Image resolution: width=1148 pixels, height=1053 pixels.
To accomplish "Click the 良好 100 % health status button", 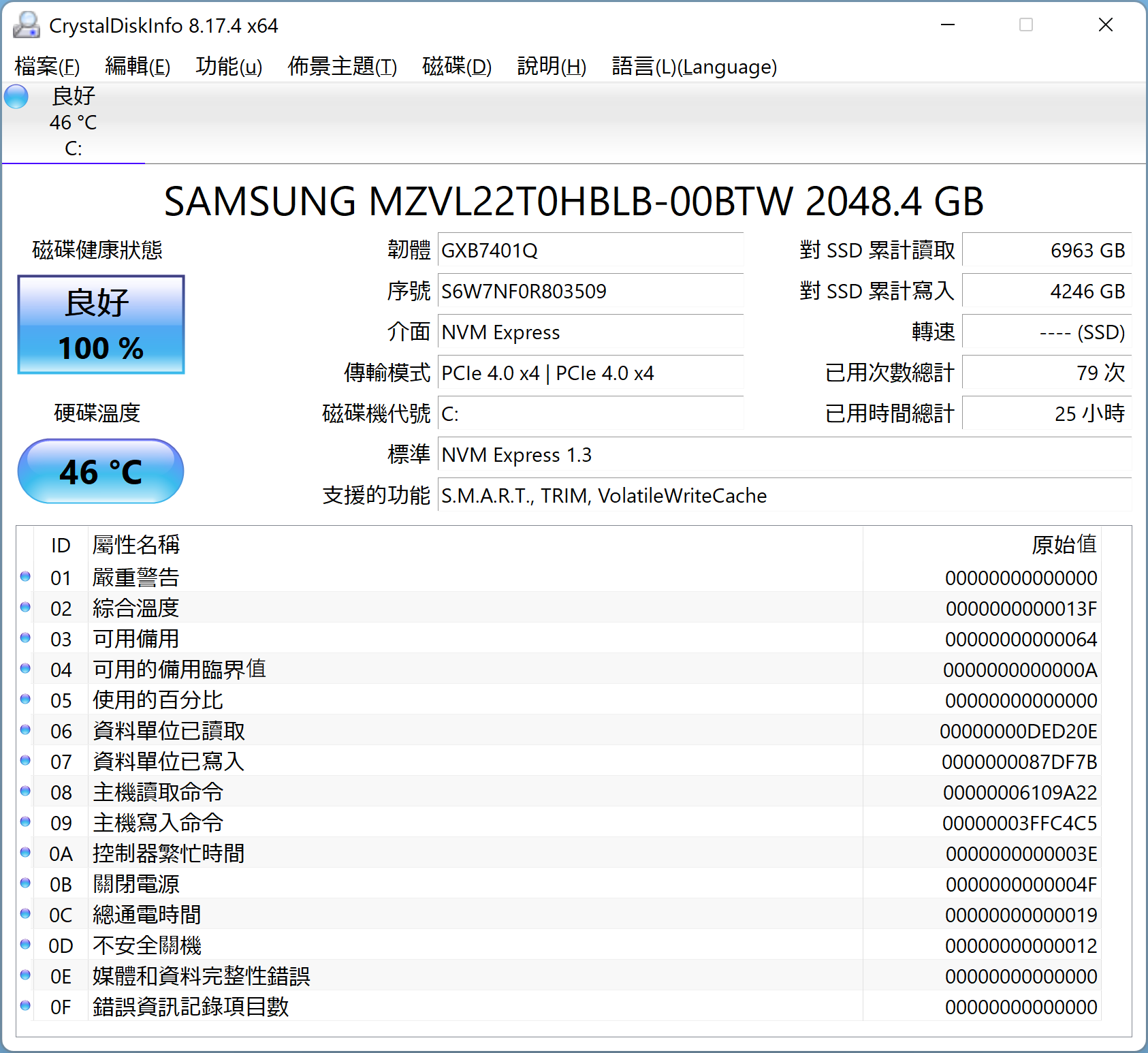I will [101, 325].
